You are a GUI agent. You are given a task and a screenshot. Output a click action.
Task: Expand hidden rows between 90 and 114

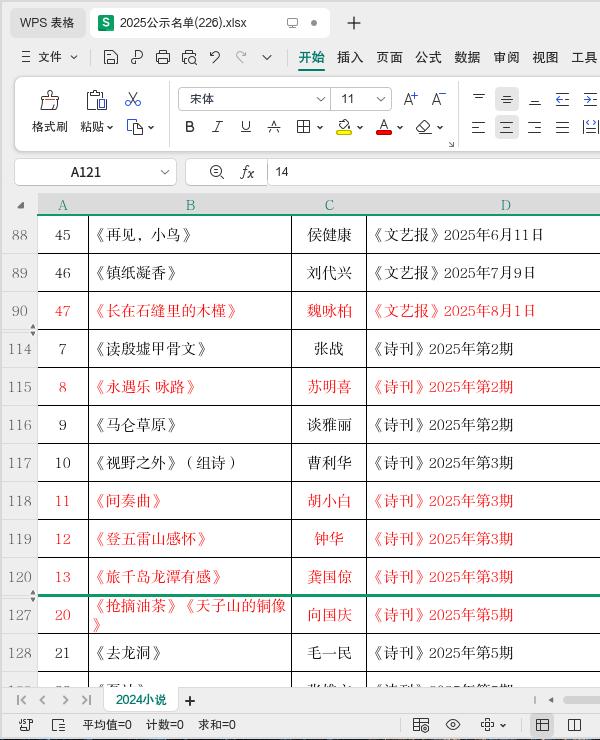33,329
